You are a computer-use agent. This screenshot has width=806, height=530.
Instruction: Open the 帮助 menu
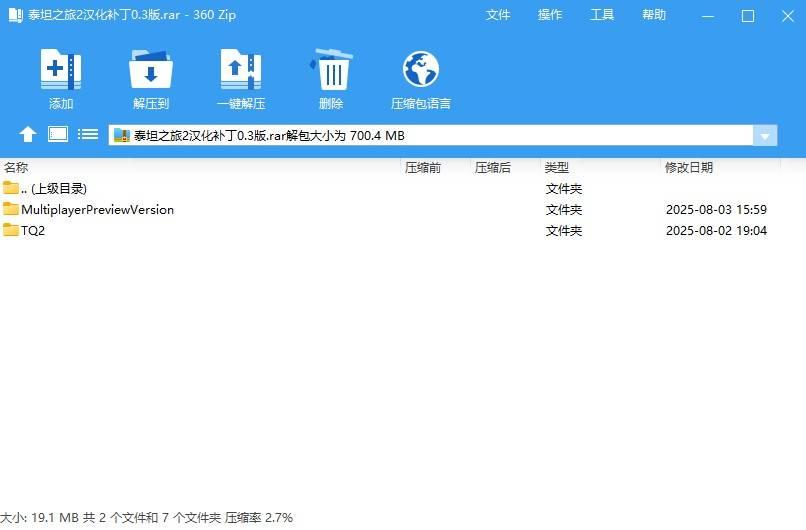click(654, 15)
